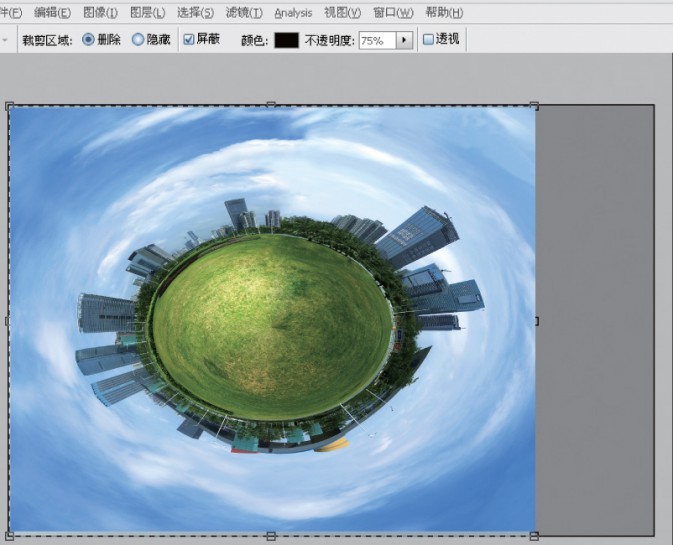Click the crop right-middle handle
This screenshot has width=673, height=545.
536,321
